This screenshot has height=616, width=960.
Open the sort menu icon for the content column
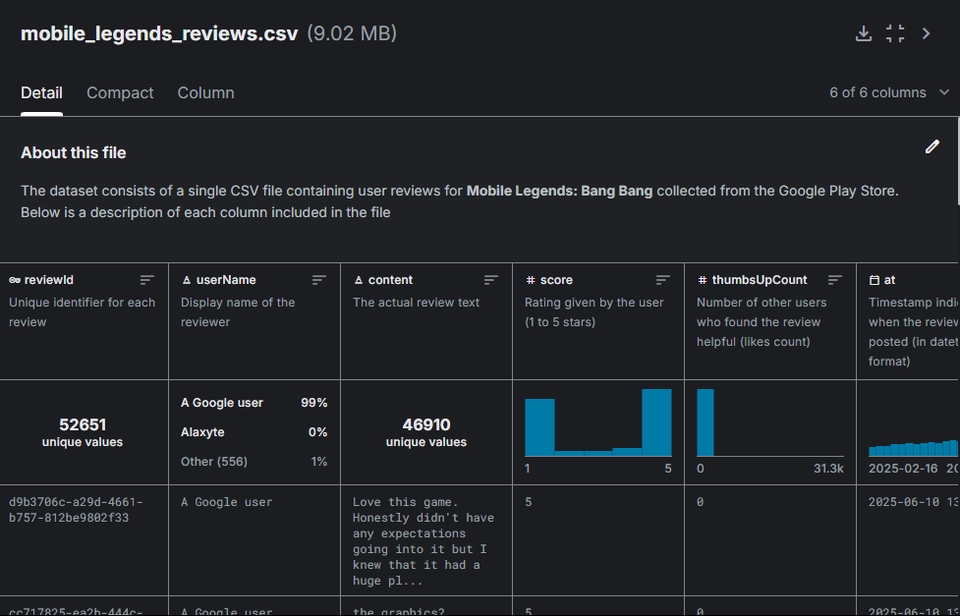coord(491,280)
